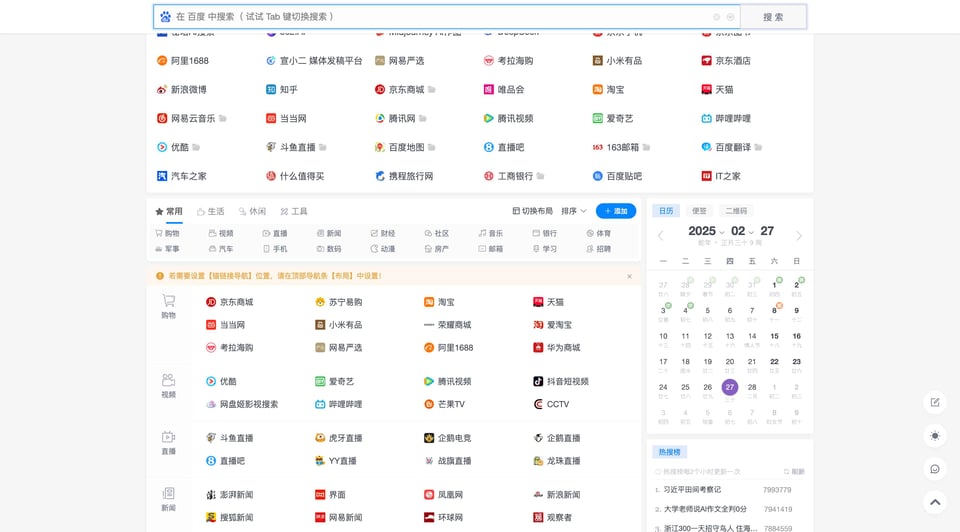This screenshot has width=960, height=532.
Task: Refresh the hot search list with 刷新
Action: [794, 471]
